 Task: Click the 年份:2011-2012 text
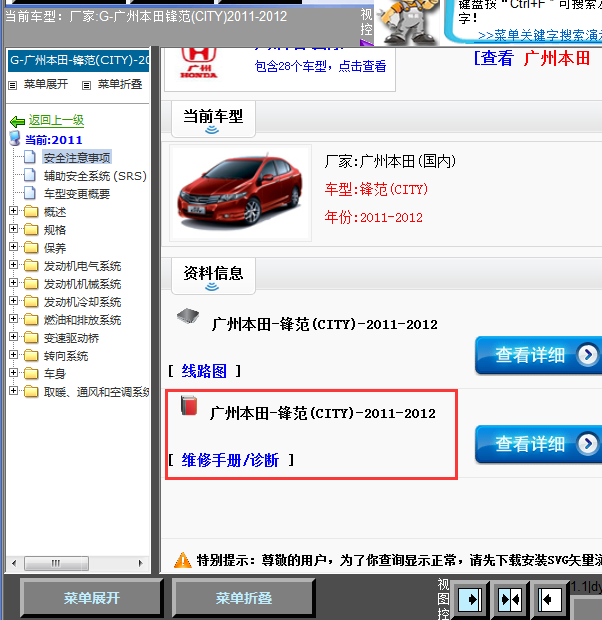373,217
